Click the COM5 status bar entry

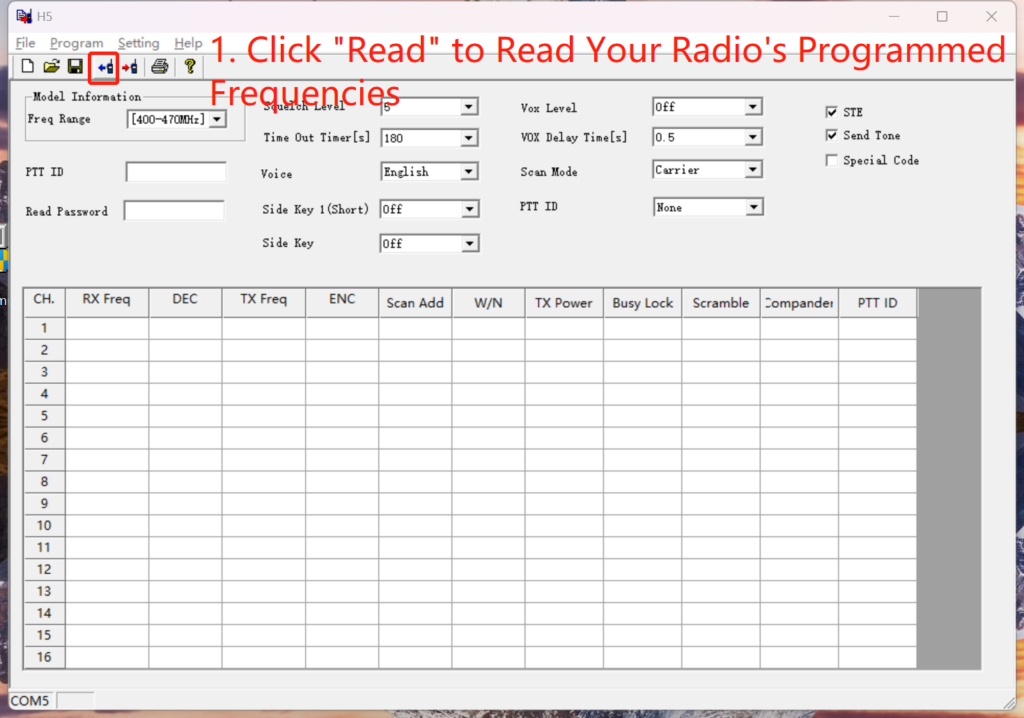(30, 700)
